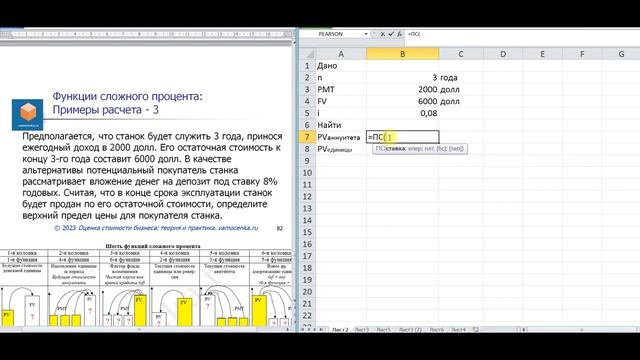
Task: Click cell containing 'Дано'
Action: (x=341, y=66)
